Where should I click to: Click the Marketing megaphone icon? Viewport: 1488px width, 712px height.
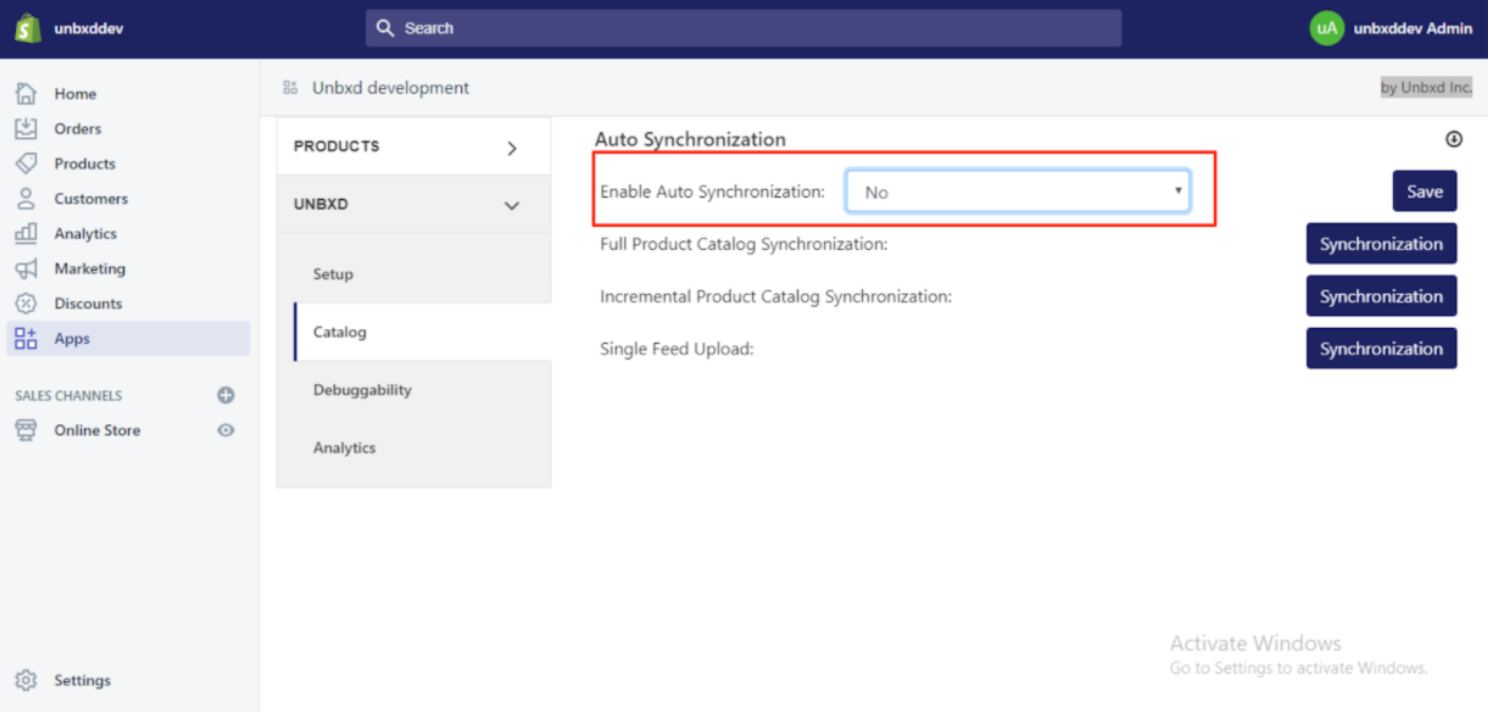[26, 269]
